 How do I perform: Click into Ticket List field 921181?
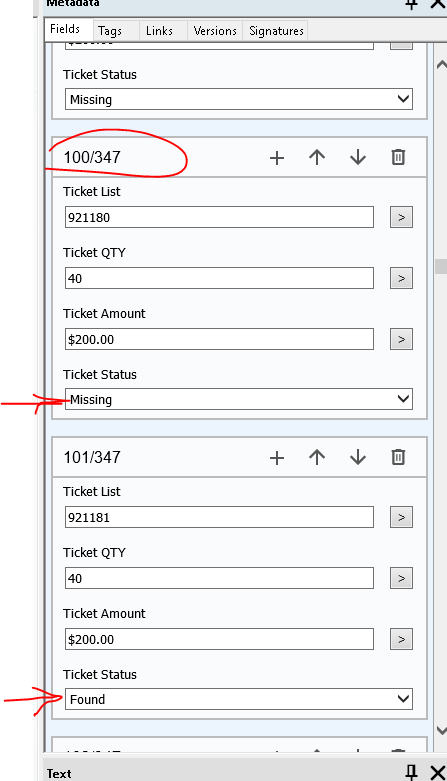coord(219,517)
